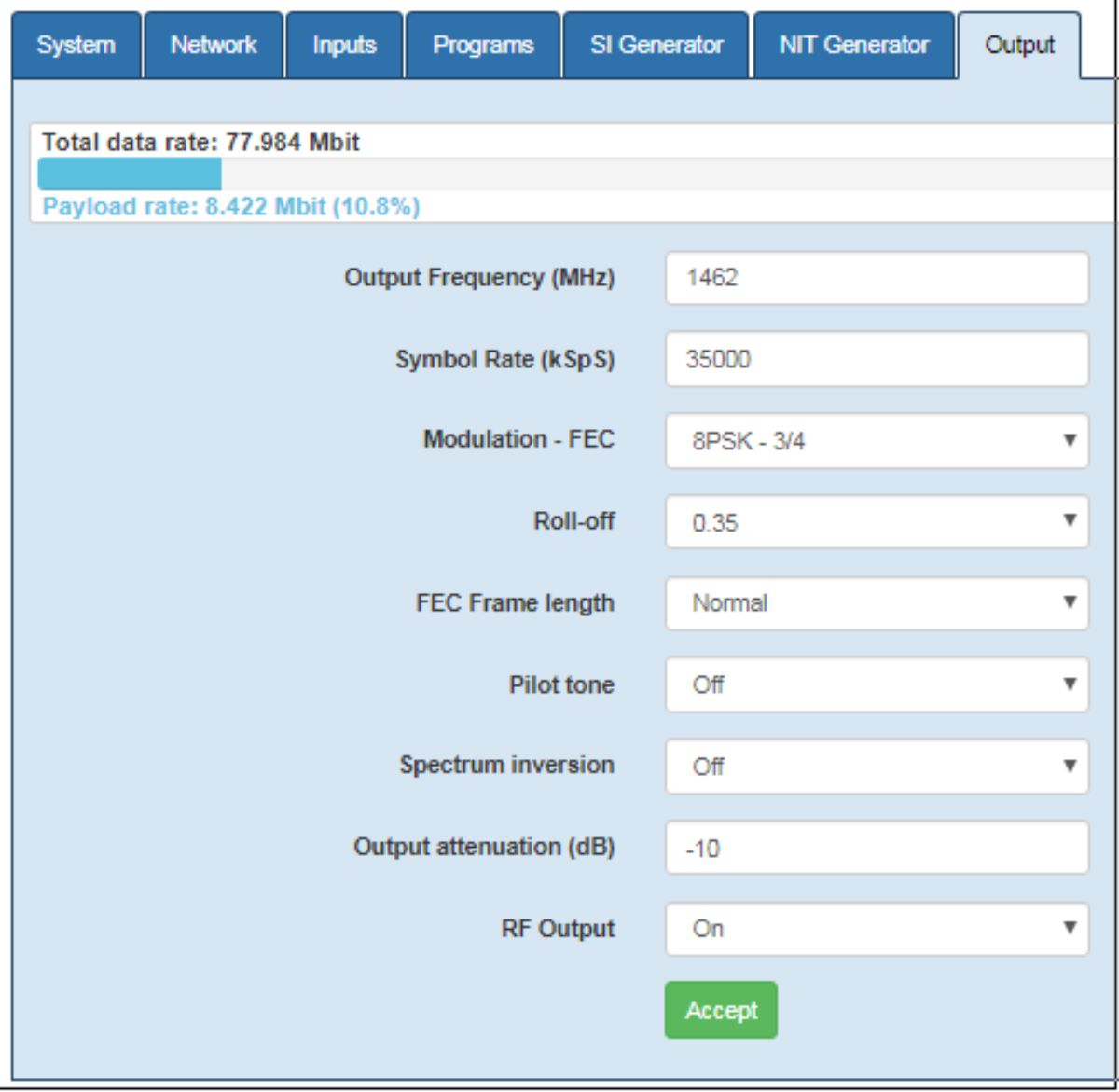Open the SI Generator tab
Image resolution: width=1119 pixels, height=1092 pixels.
click(656, 45)
